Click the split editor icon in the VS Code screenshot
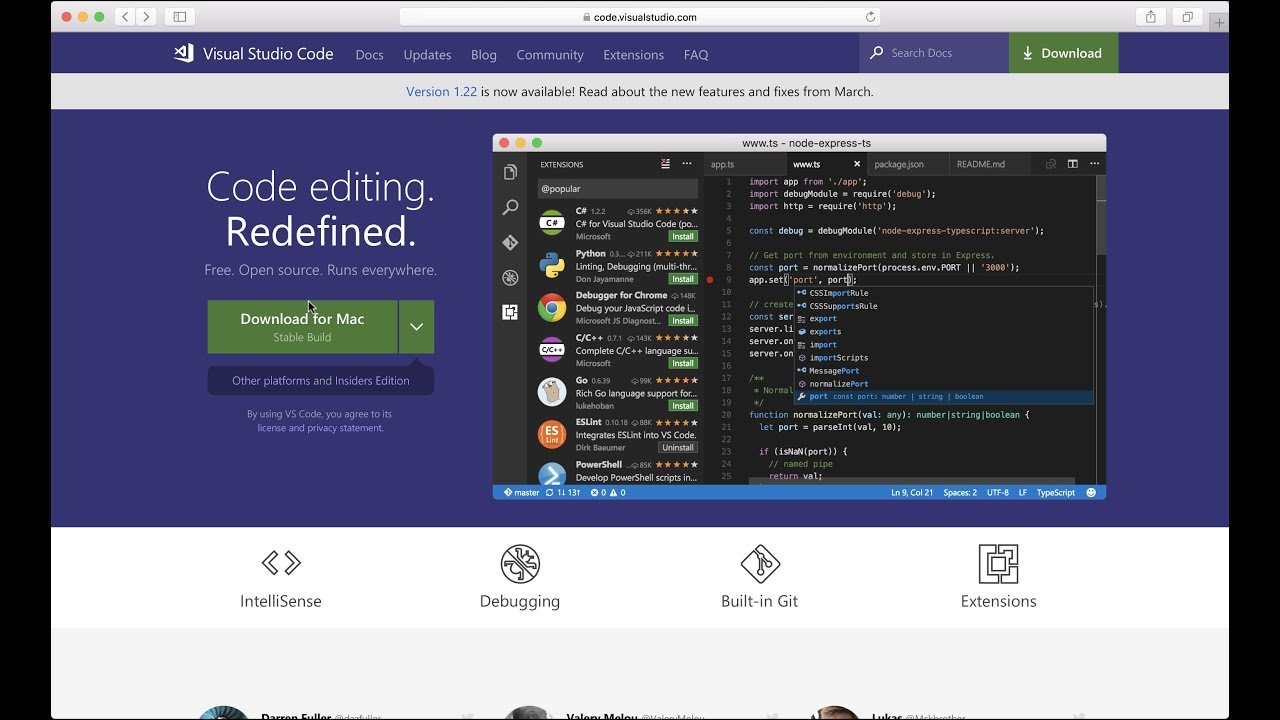Image resolution: width=1280 pixels, height=720 pixels. [1072, 164]
